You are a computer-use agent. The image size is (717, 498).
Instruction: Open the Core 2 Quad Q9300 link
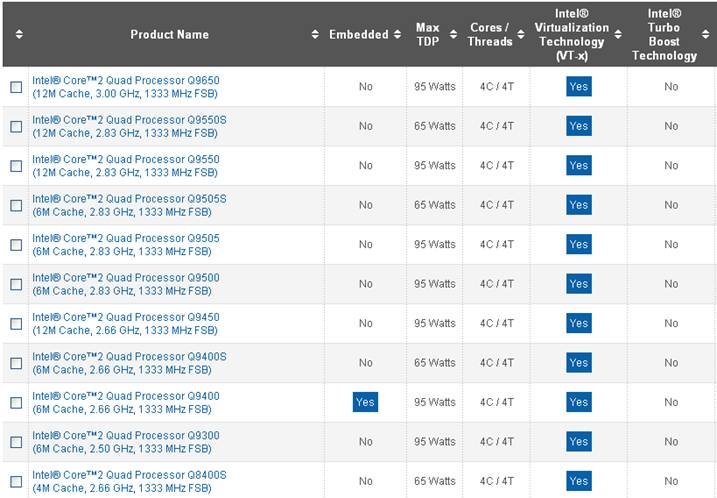[126, 442]
